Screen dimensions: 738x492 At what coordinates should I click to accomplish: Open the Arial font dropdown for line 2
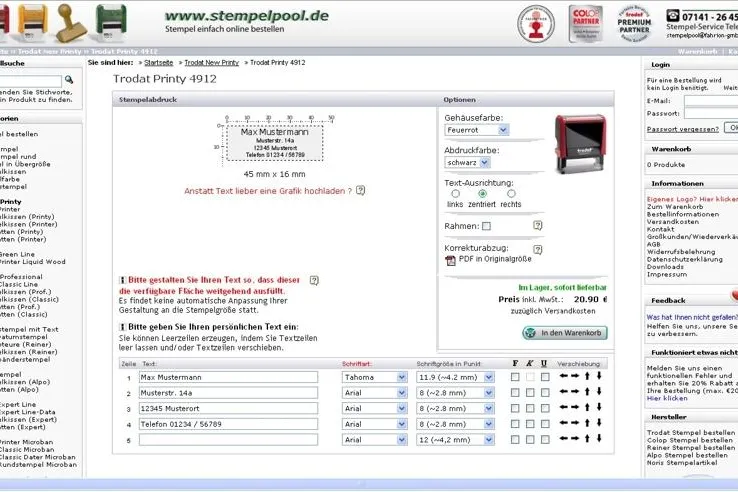pos(375,393)
